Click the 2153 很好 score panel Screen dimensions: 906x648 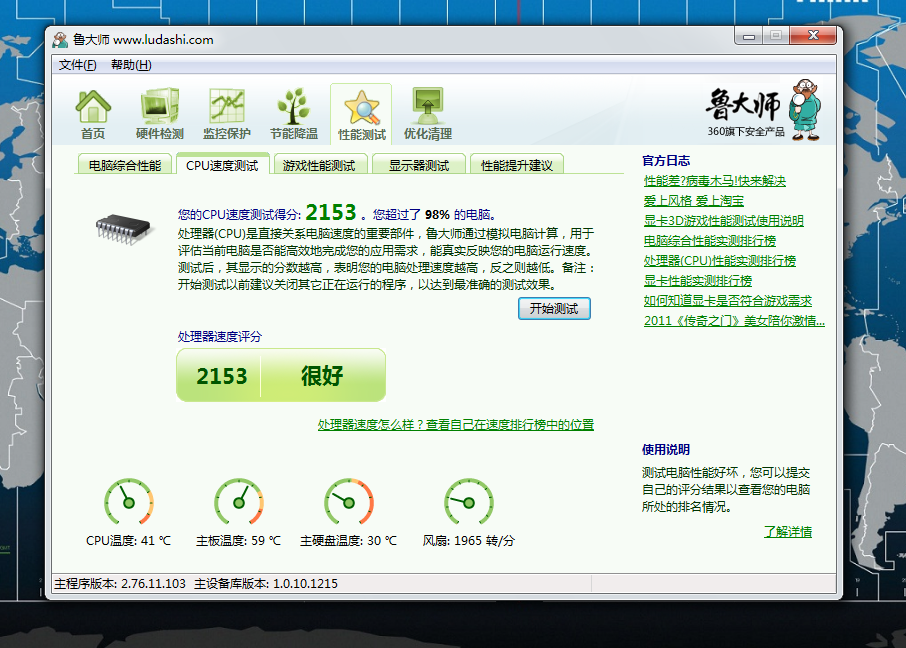281,375
